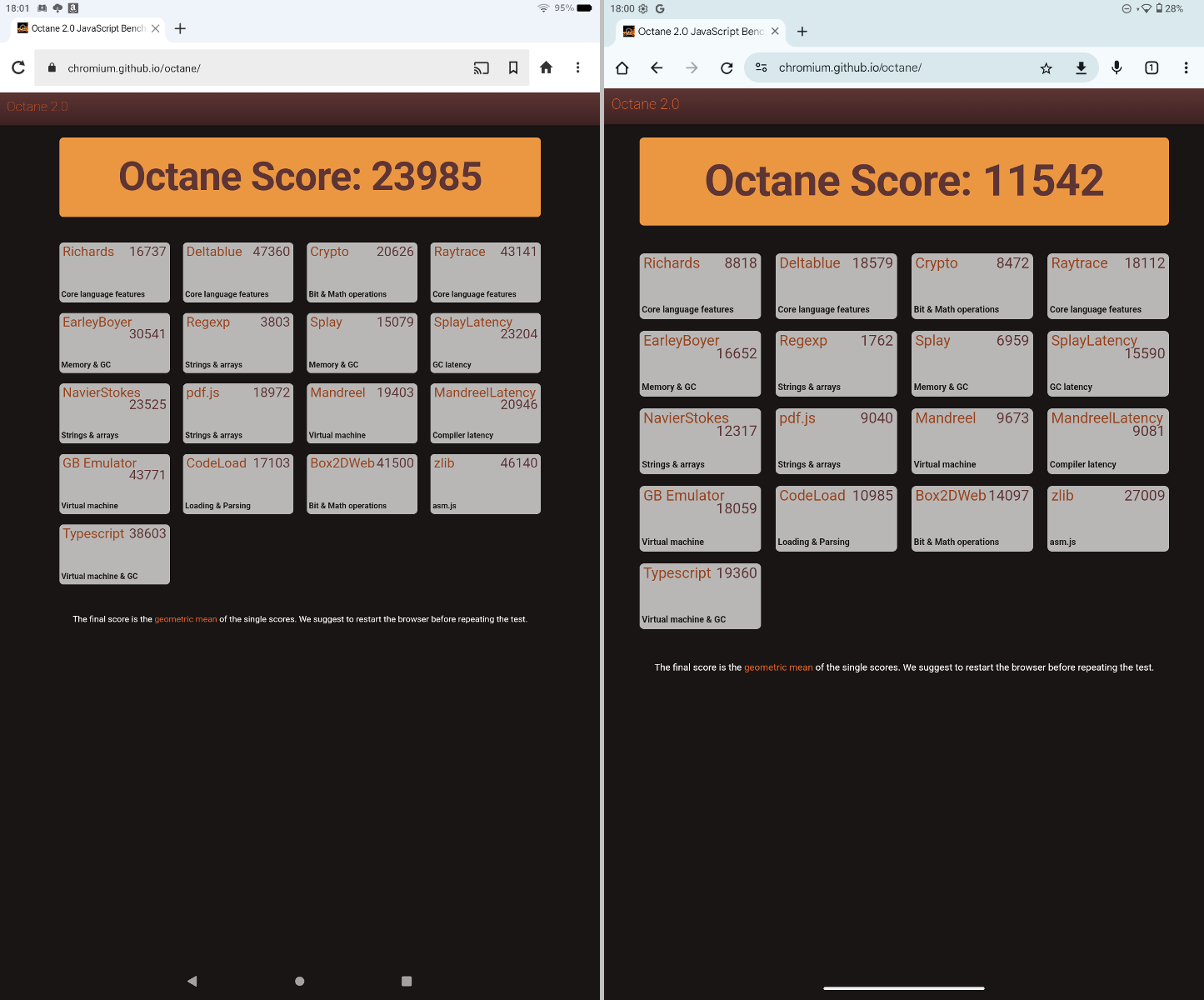Screen dimensions: 1204x1000
Task: Click Richards 16737 result tile
Action: click(114, 272)
